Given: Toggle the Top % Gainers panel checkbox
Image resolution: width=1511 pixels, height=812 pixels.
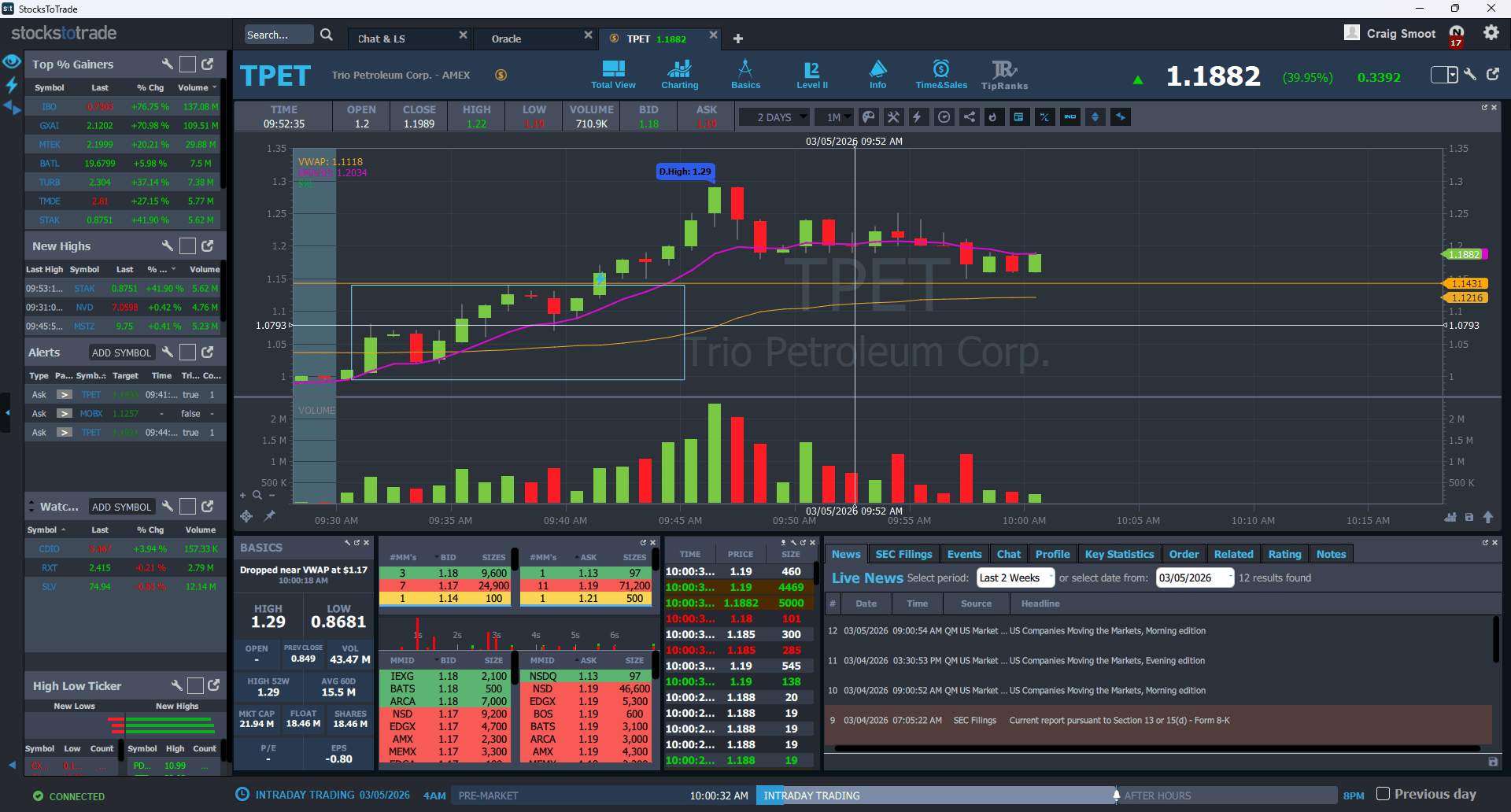Looking at the screenshot, I should click(187, 64).
